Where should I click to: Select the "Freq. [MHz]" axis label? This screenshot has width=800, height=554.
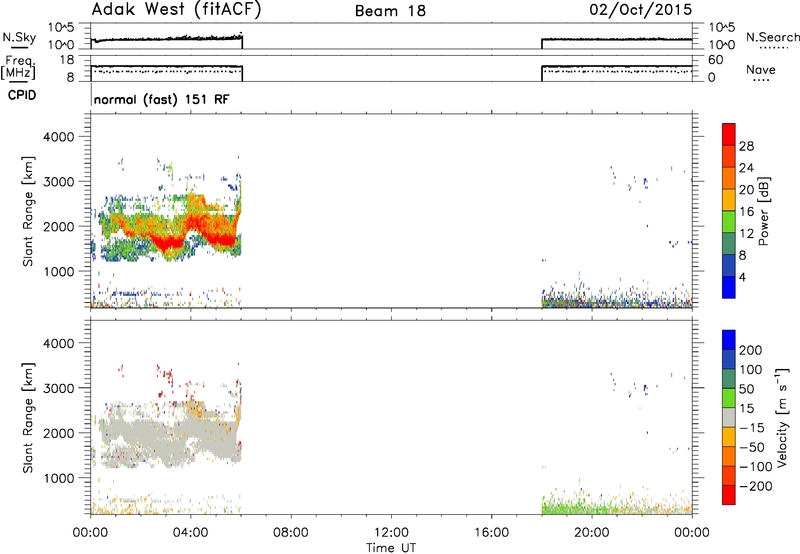pyautogui.click(x=19, y=68)
